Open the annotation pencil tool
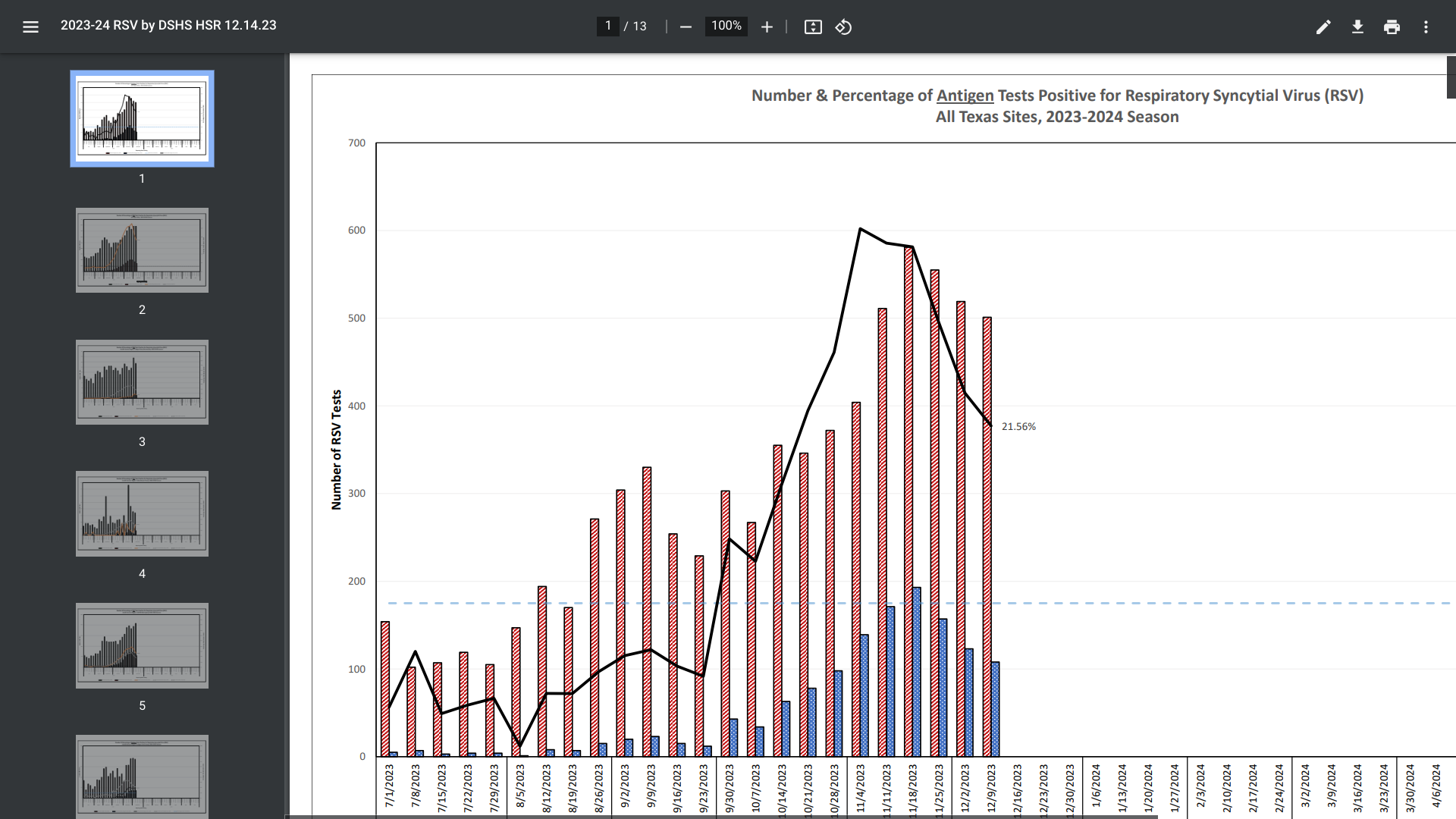Image resolution: width=1456 pixels, height=819 pixels. point(1323,27)
